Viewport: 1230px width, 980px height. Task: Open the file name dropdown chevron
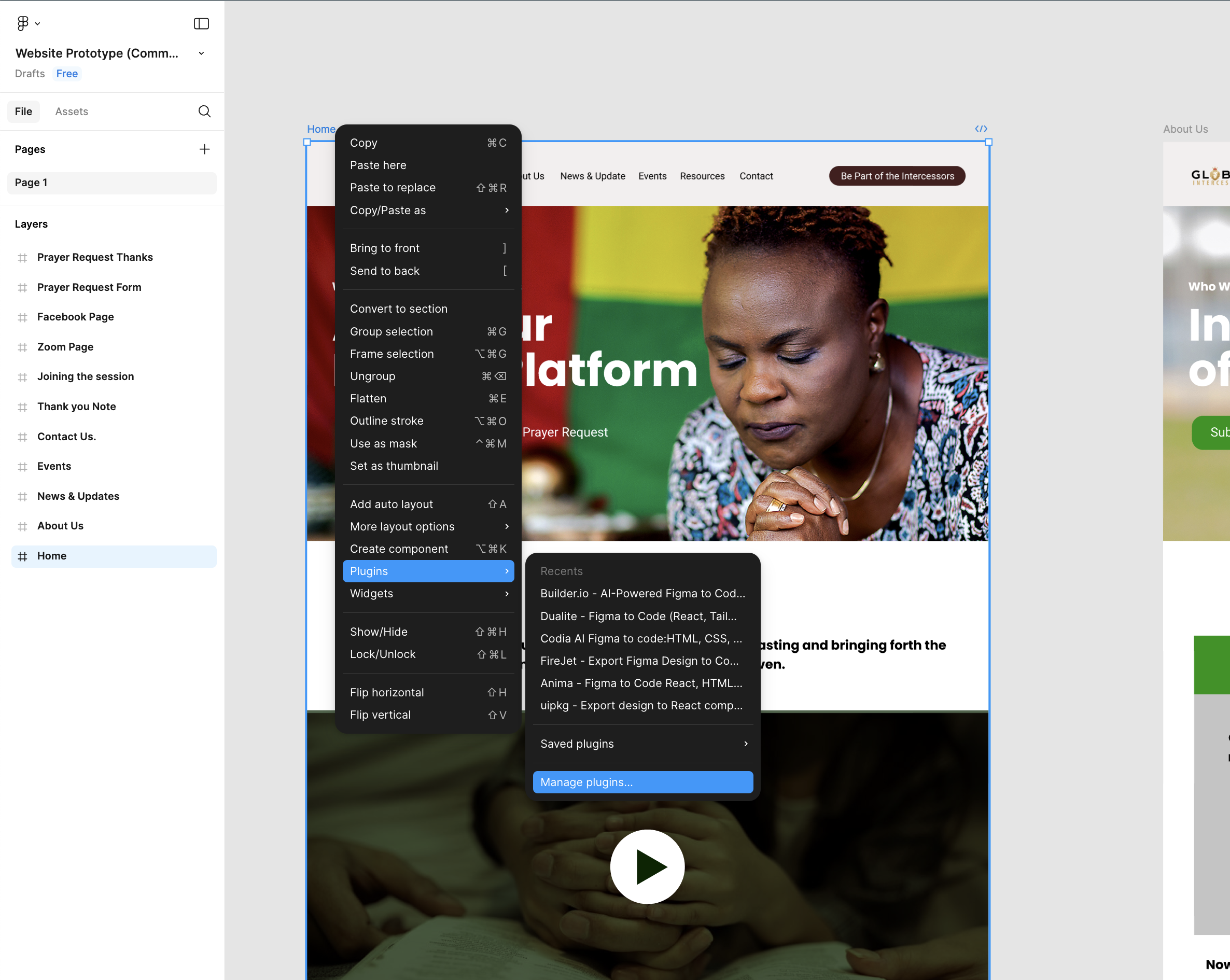point(201,53)
